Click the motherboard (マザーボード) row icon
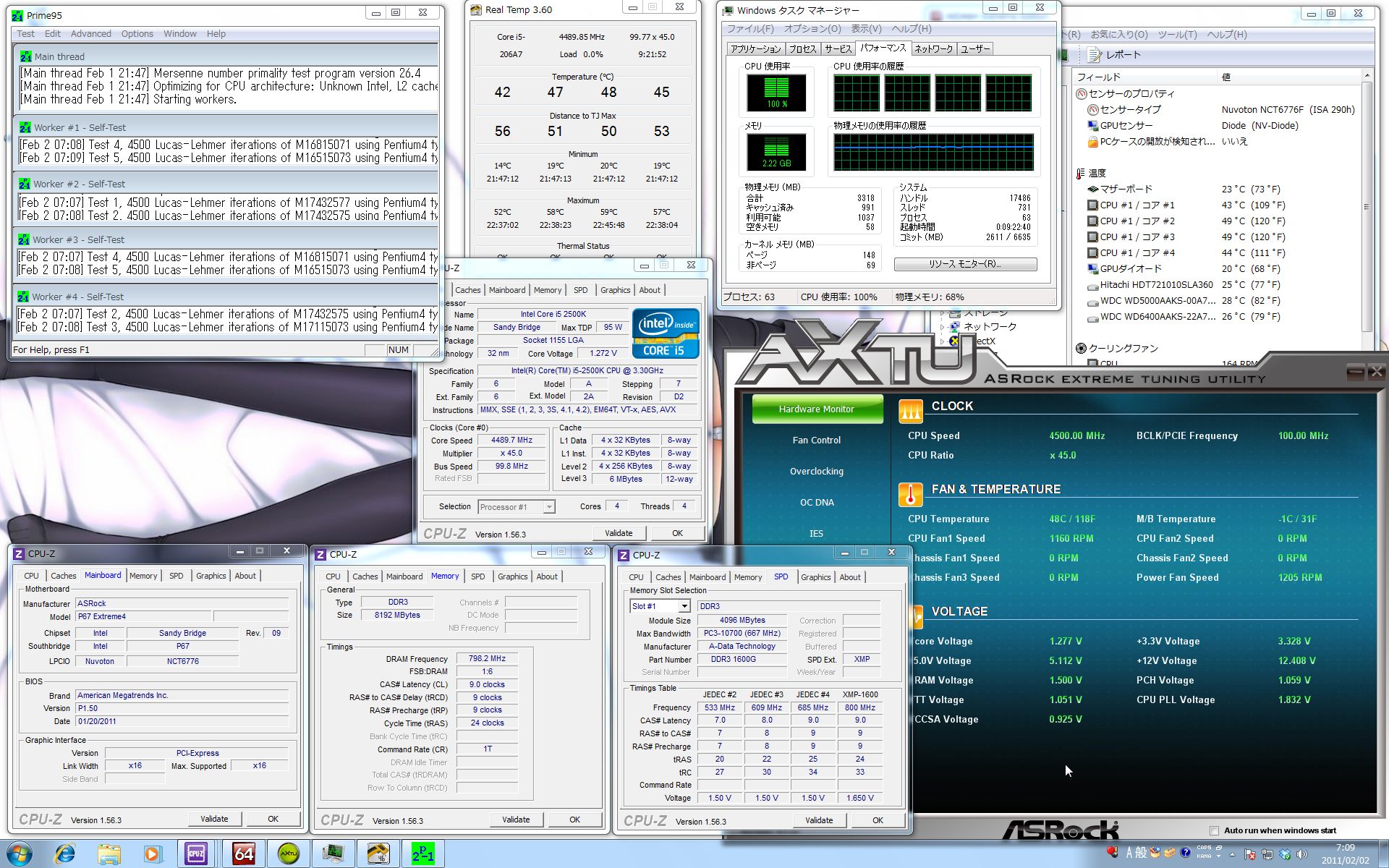1389x868 pixels. tap(1093, 190)
